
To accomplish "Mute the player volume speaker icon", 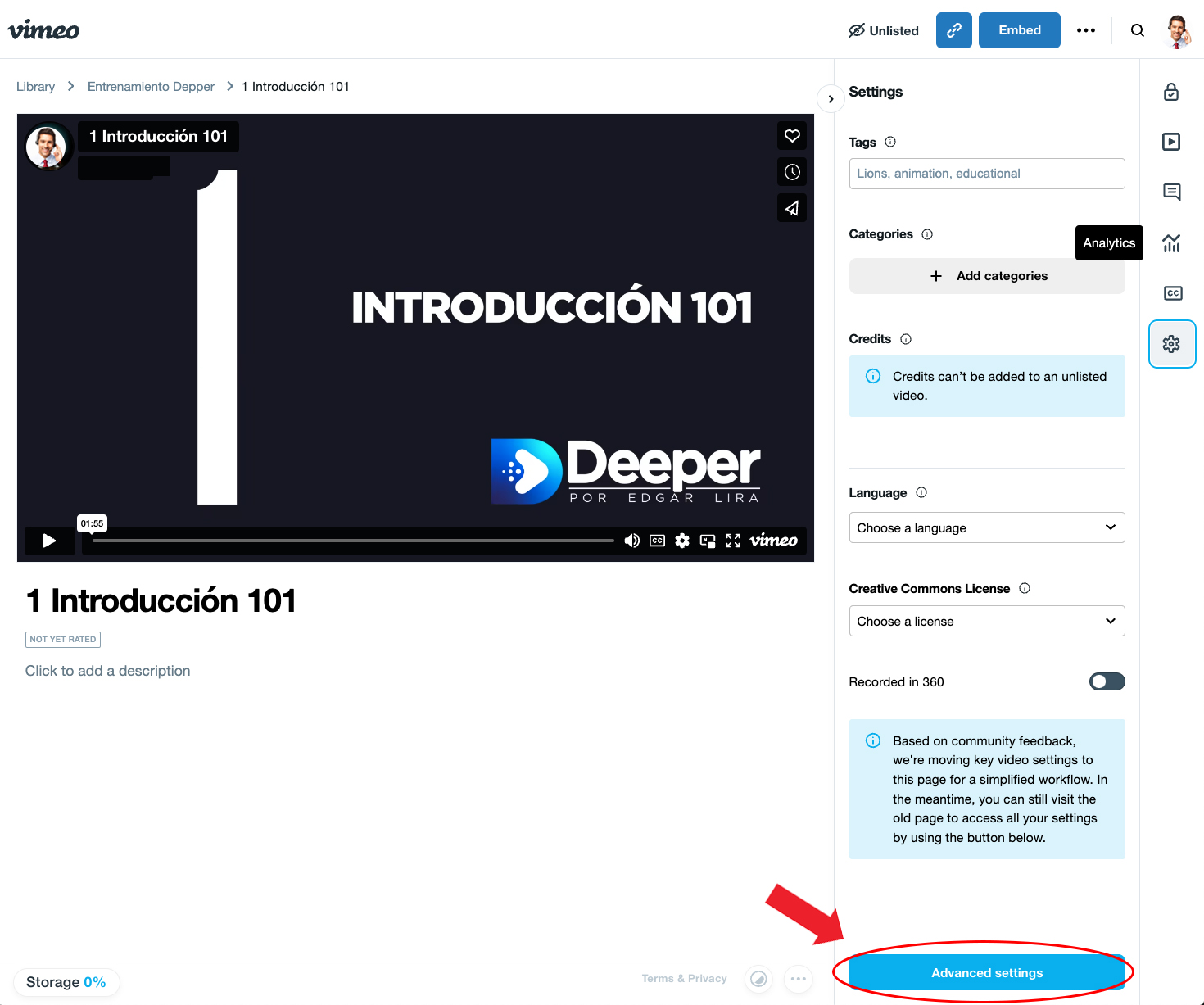I will (x=631, y=541).
